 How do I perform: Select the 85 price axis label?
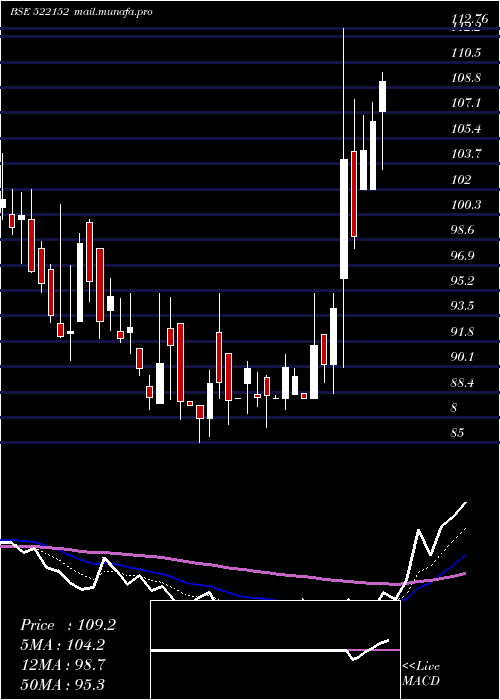(x=458, y=433)
